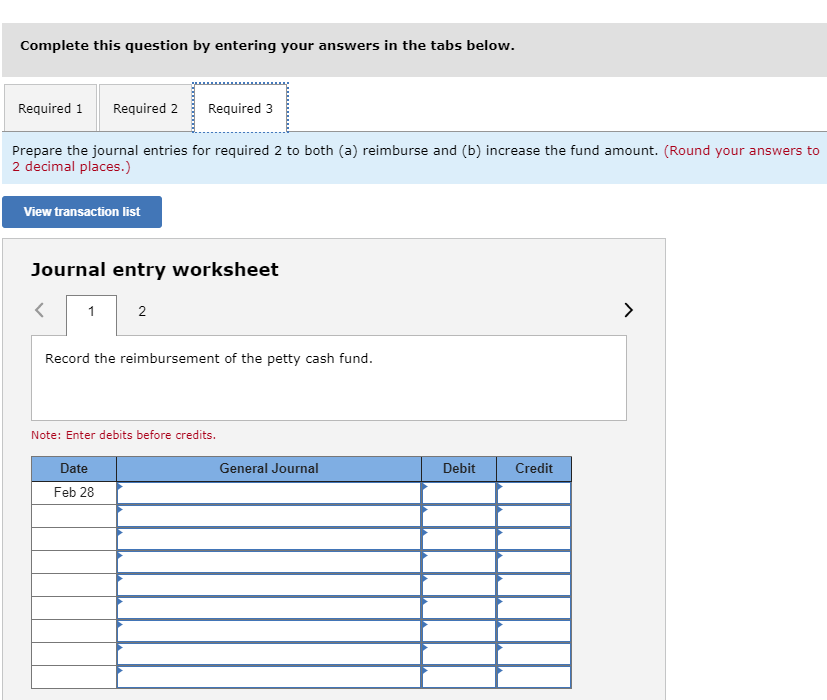Click the right chevron to advance journal entries

pos(628,310)
